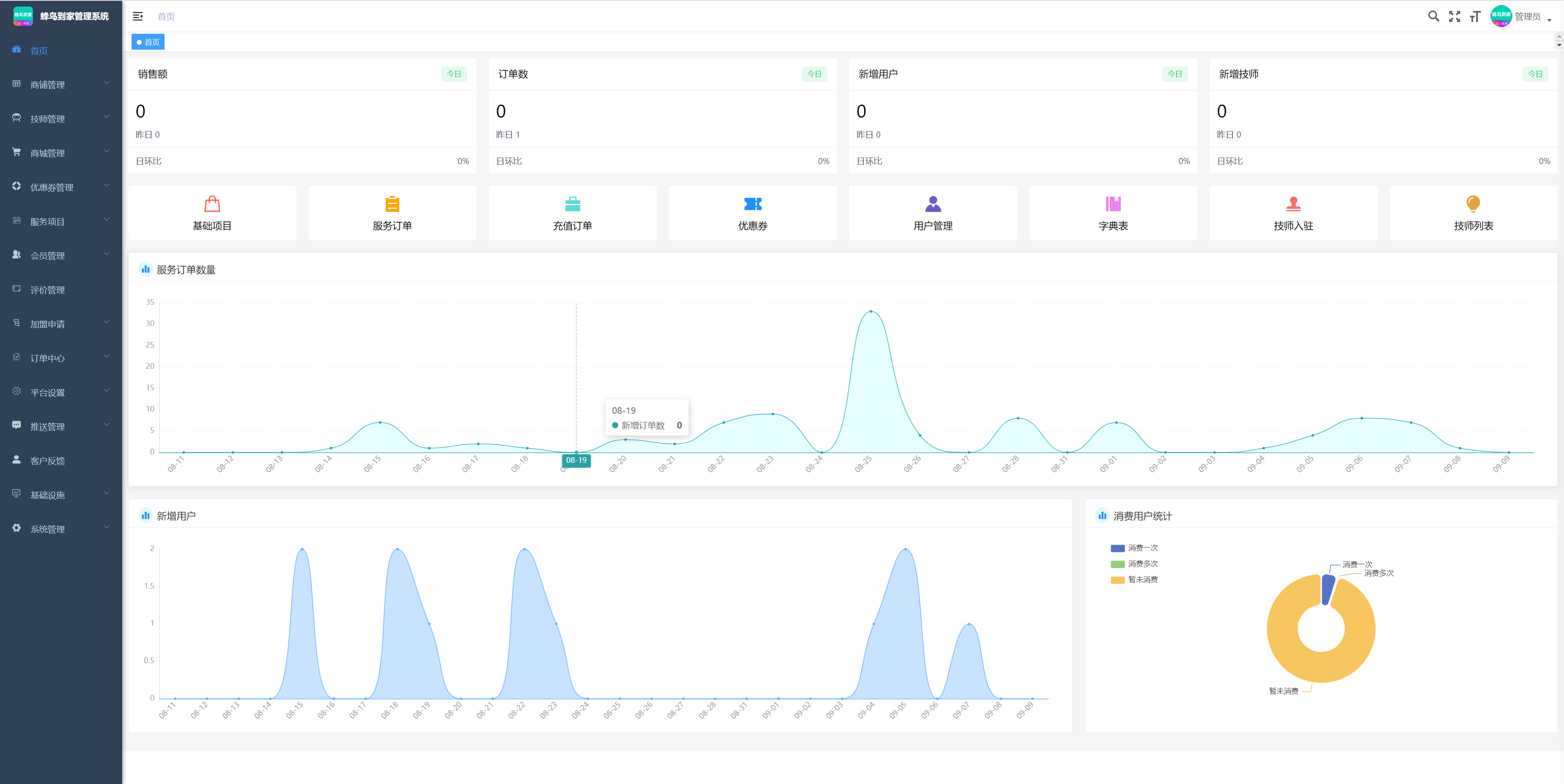Click the 蜂鸟到家 logo in sidebar header
The height and width of the screenshot is (784, 1564).
23,16
